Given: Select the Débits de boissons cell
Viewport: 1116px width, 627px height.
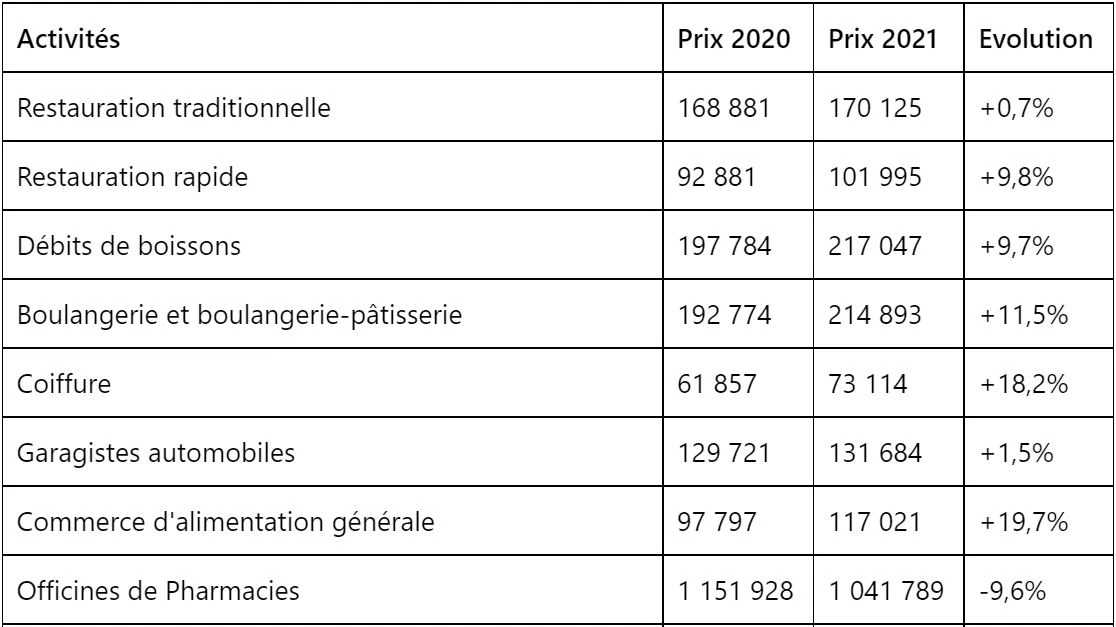Looking at the screenshot, I should pos(332,246).
